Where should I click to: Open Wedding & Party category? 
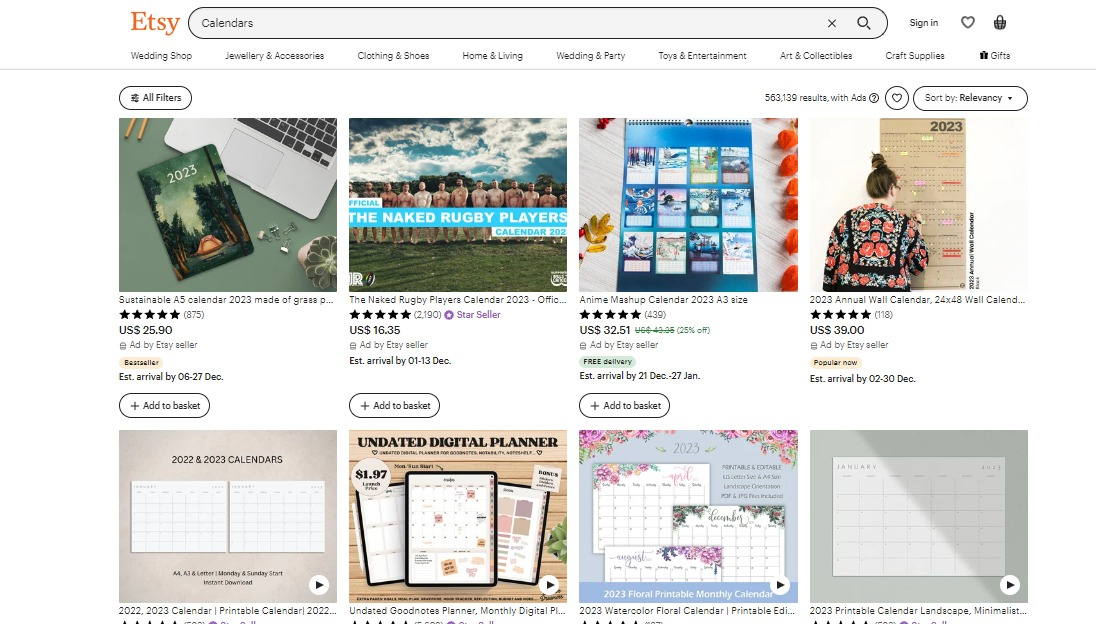[591, 55]
